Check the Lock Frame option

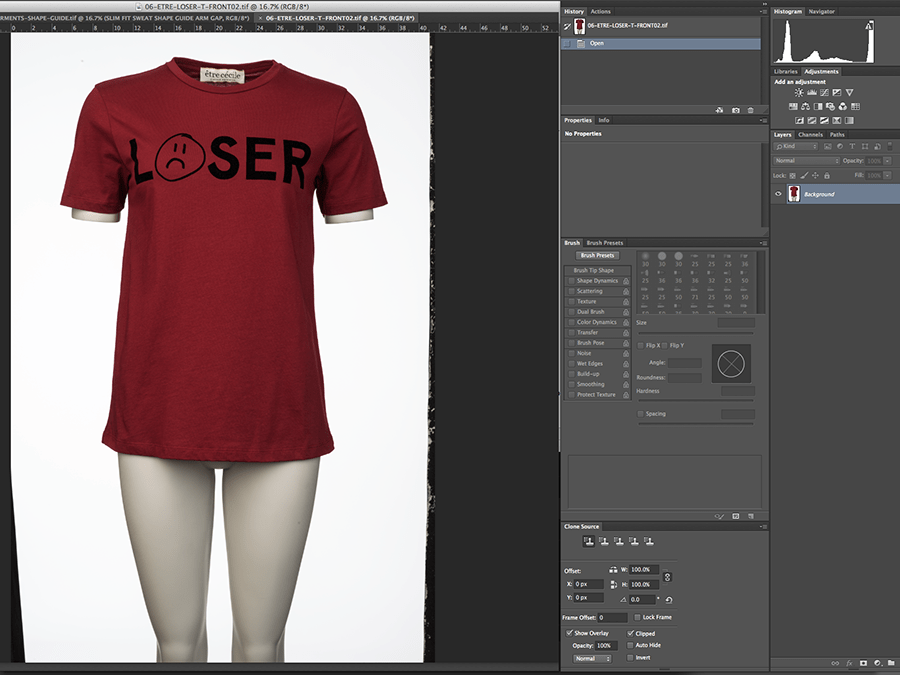point(637,617)
